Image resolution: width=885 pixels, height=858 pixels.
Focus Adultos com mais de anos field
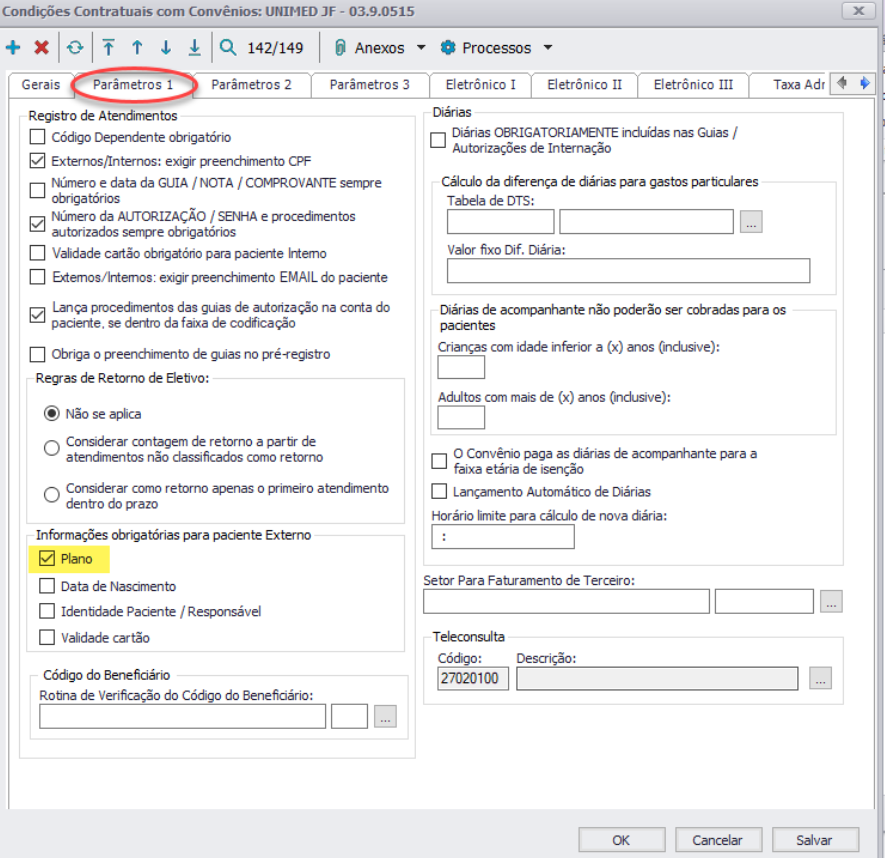[x=461, y=418]
